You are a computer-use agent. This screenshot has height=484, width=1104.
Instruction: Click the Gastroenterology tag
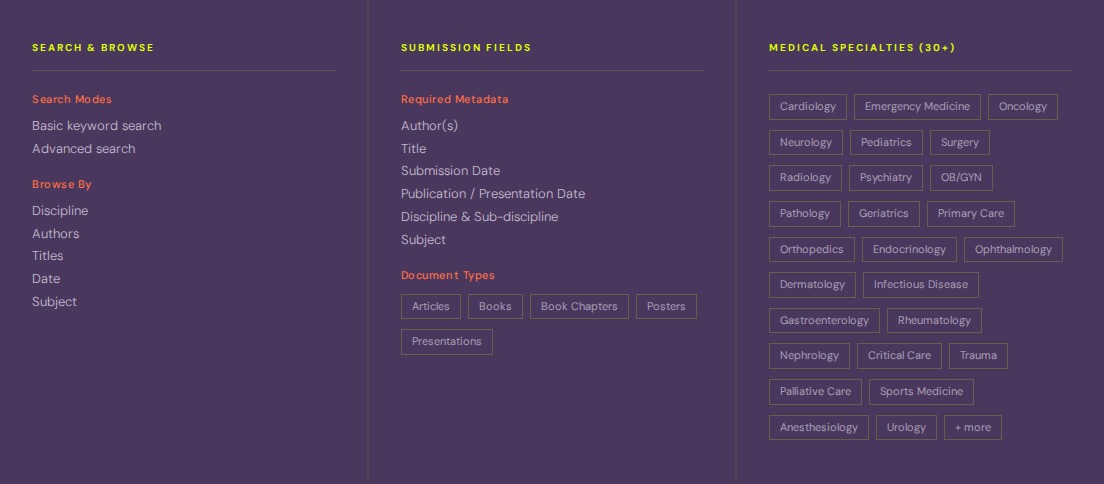pos(824,321)
